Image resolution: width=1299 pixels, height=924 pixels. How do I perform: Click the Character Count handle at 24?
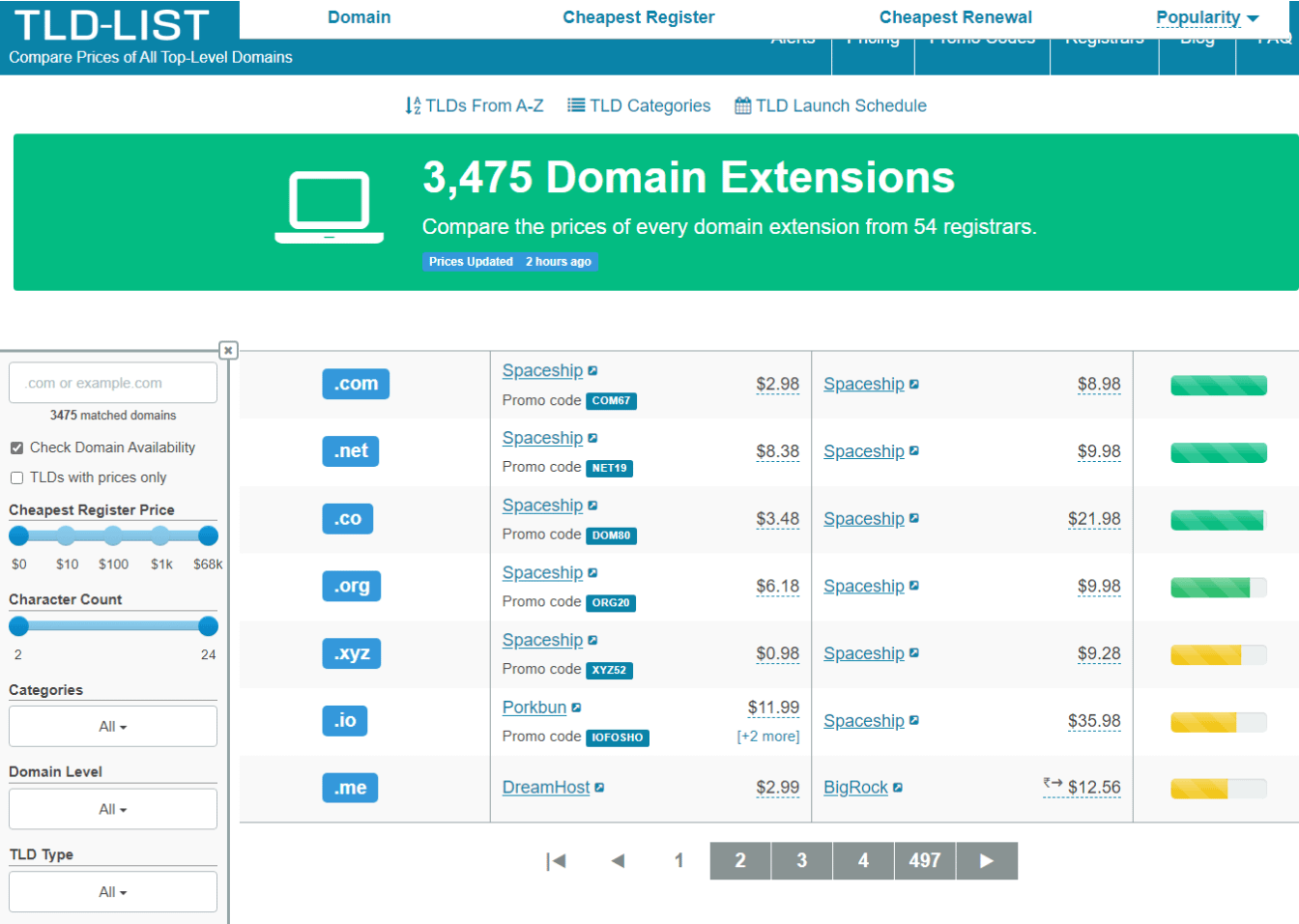(208, 626)
